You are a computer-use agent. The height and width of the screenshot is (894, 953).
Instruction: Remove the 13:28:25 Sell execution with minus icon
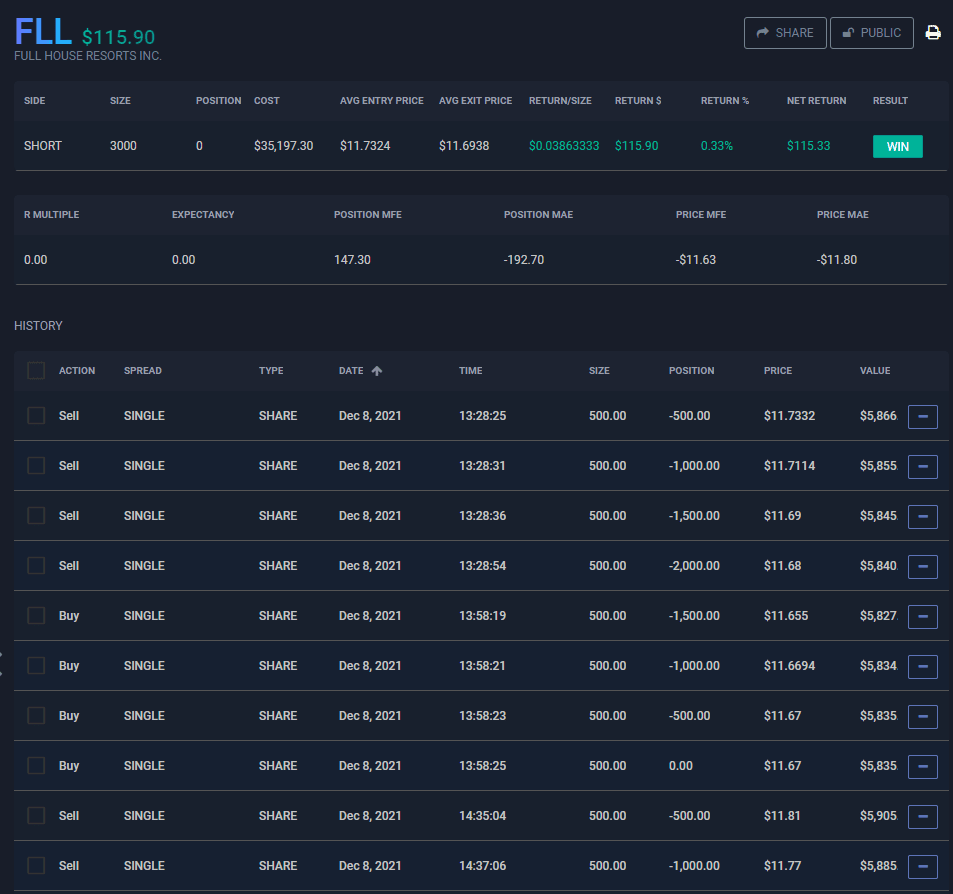point(922,416)
